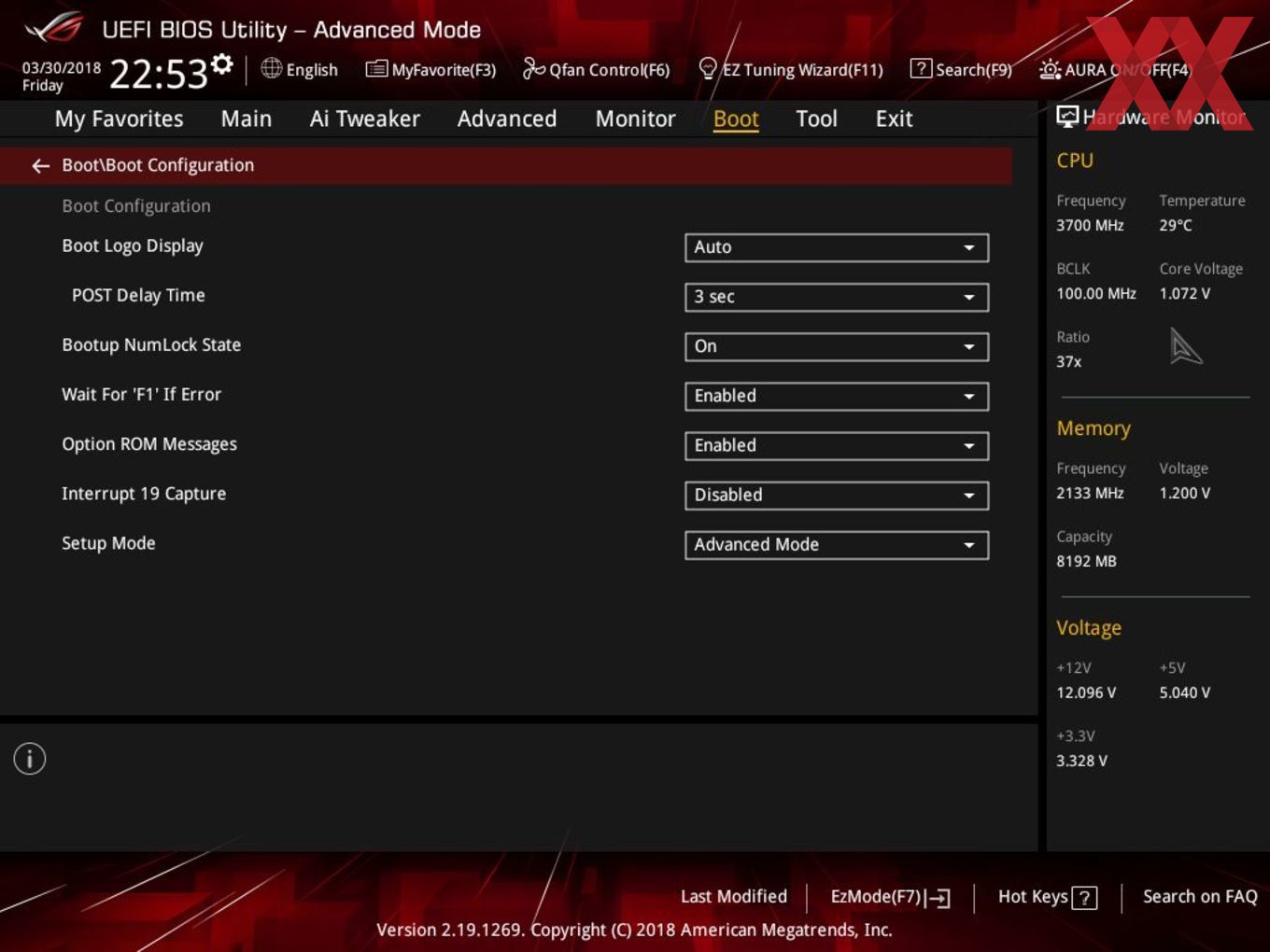The image size is (1270, 952).
Task: Select the POST Delay Time label
Action: click(x=138, y=296)
